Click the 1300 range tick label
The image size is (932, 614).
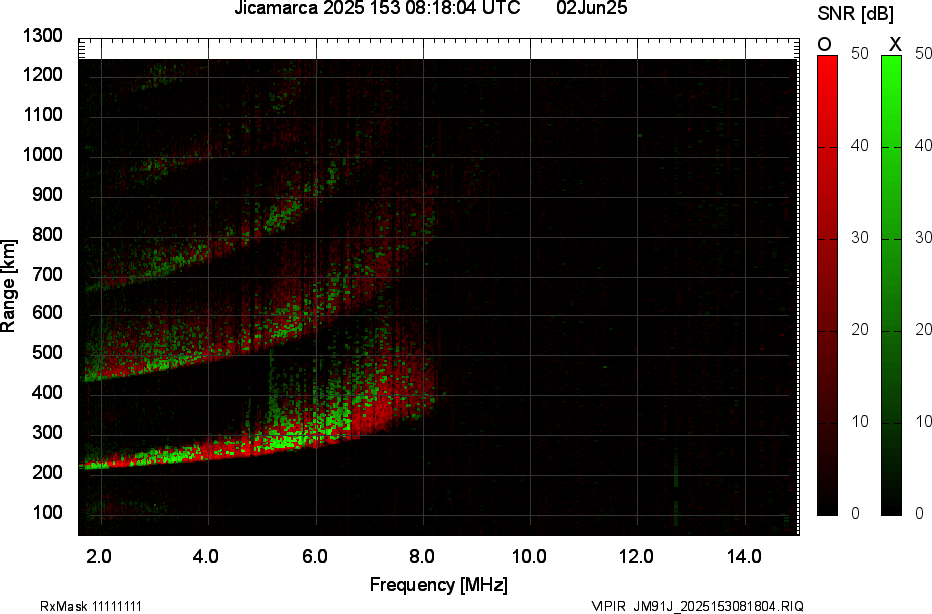click(x=42, y=36)
